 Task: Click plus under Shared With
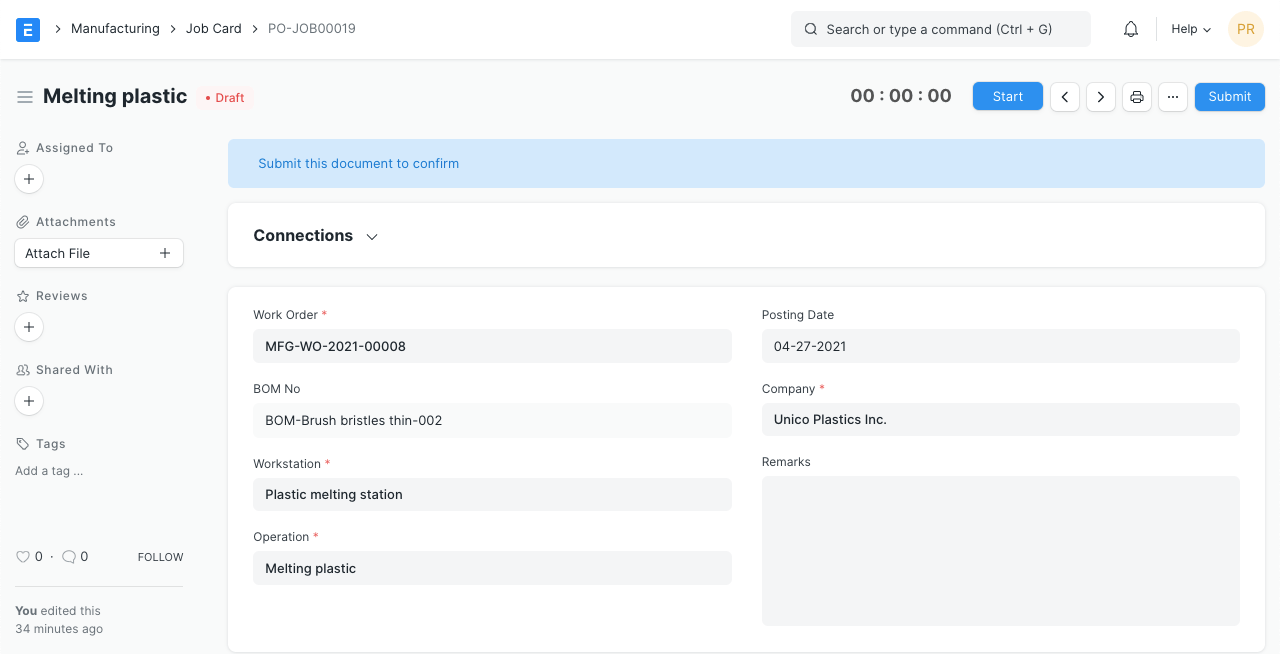coord(29,401)
